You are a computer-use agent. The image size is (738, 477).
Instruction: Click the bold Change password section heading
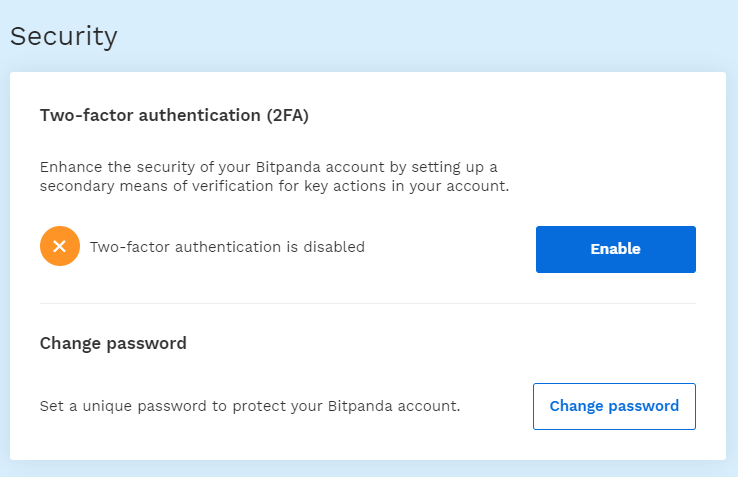113,343
